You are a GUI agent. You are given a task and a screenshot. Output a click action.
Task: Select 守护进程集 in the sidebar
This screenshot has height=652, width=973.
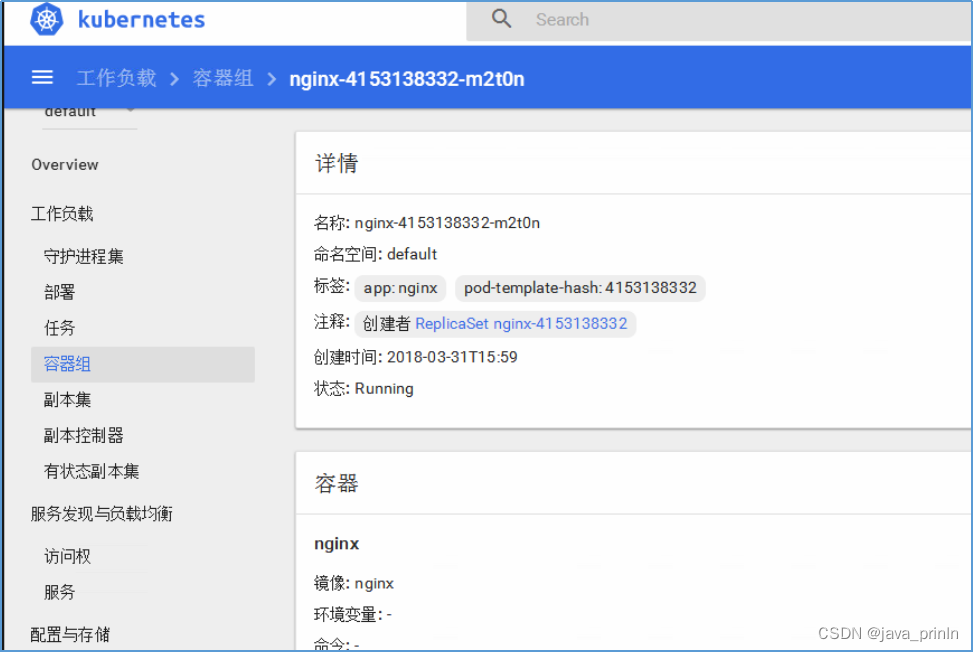[84, 256]
